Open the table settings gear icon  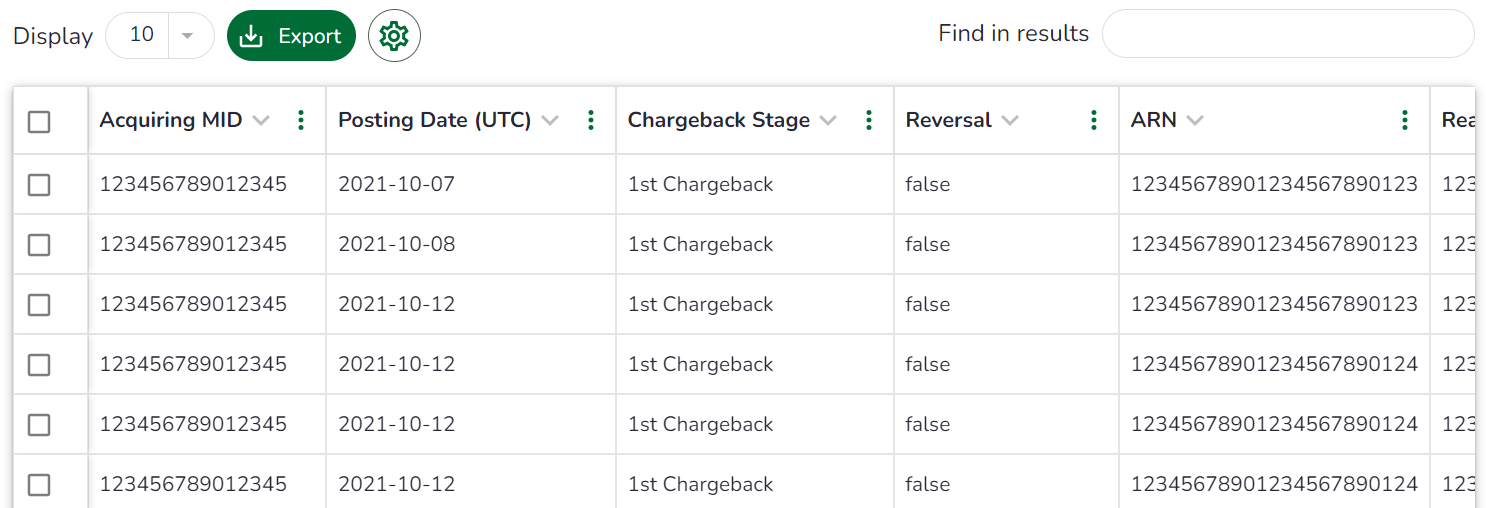click(394, 36)
